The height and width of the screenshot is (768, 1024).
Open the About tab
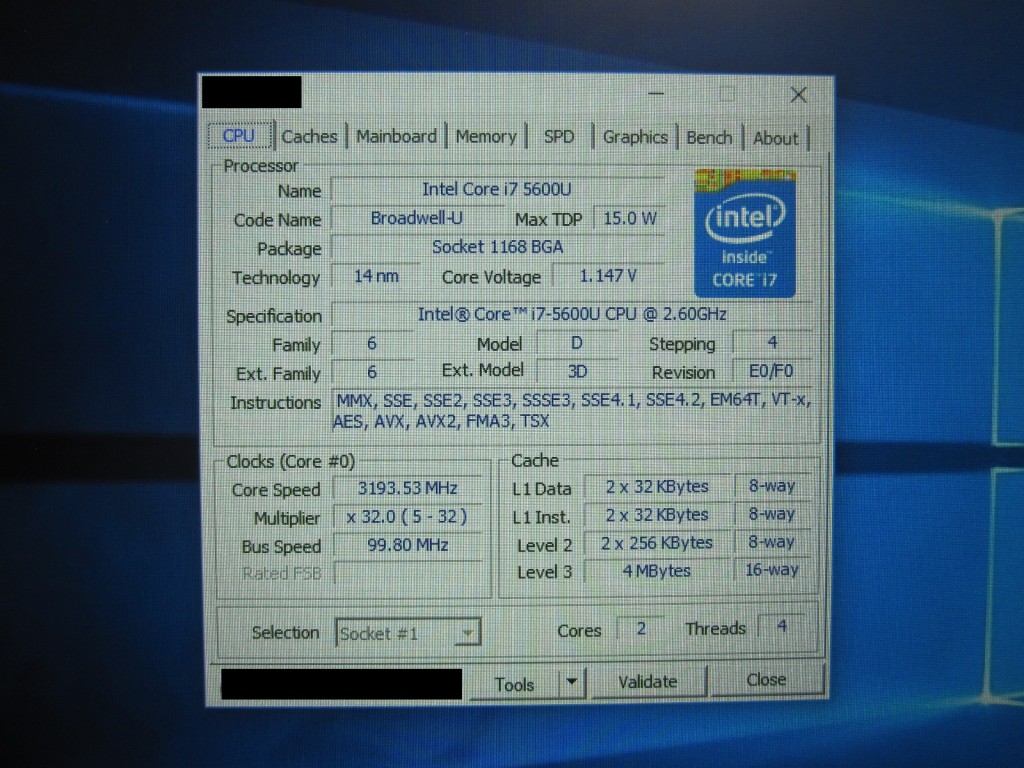tap(775, 138)
